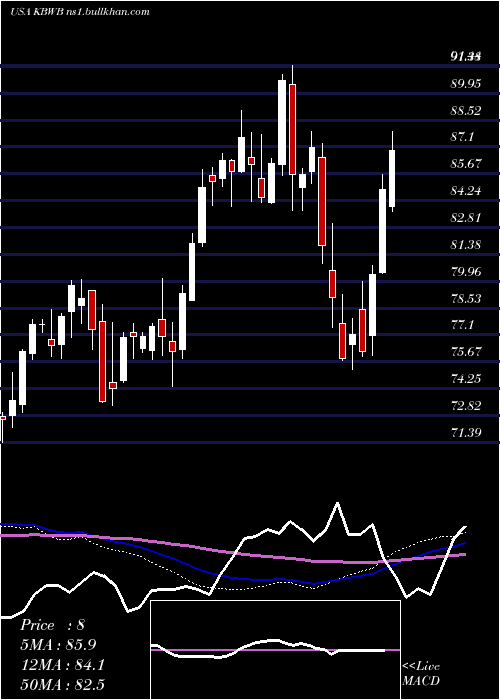Click the 82.81 price axis label

tap(466, 217)
